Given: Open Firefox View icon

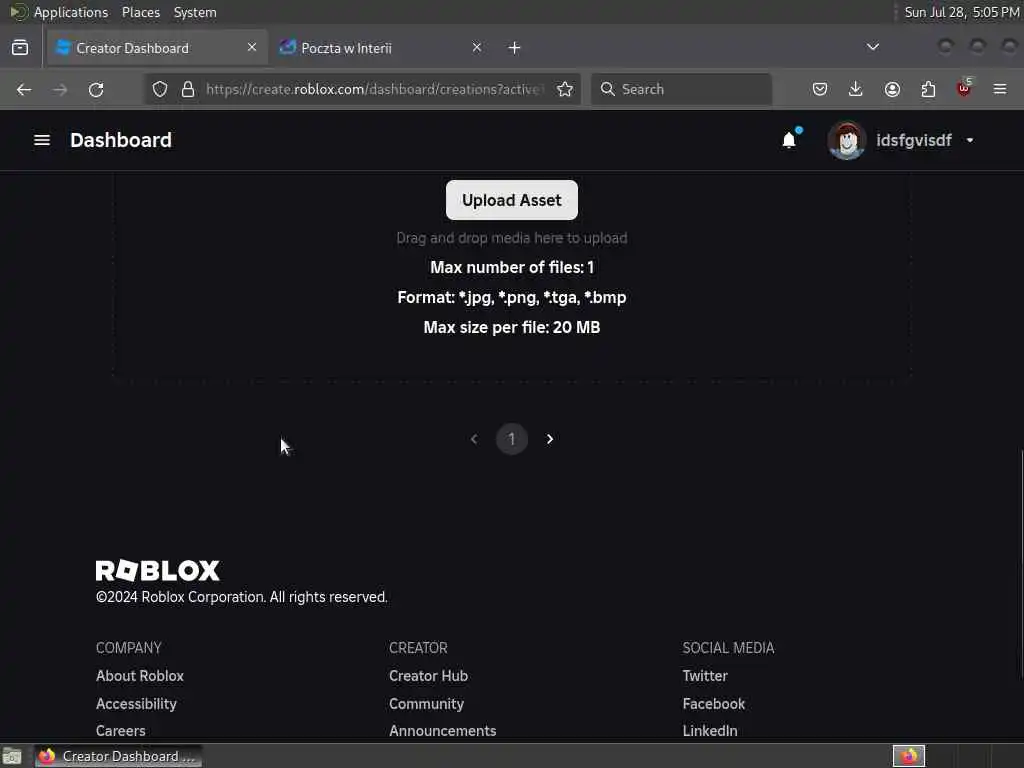Looking at the screenshot, I should click(20, 47).
